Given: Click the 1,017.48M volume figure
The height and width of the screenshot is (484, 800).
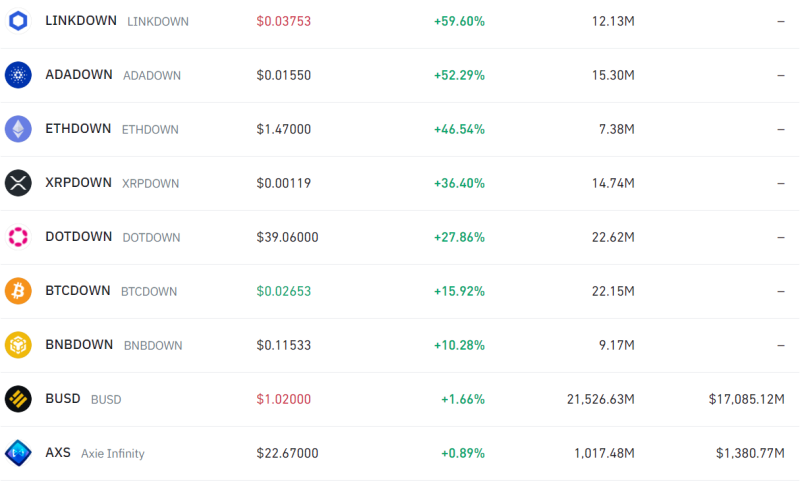Looking at the screenshot, I should [605, 453].
